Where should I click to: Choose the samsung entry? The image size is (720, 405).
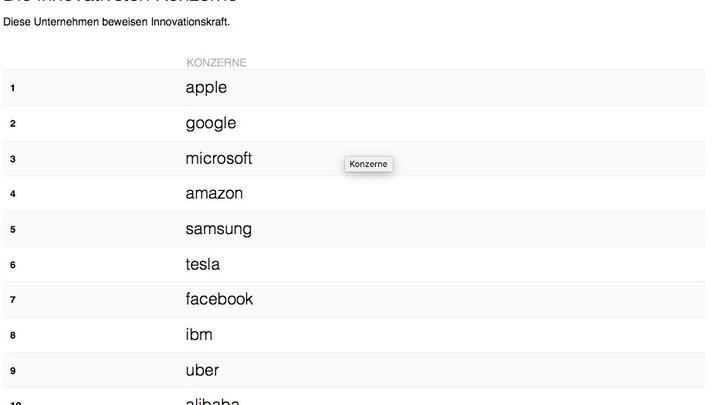(219, 229)
